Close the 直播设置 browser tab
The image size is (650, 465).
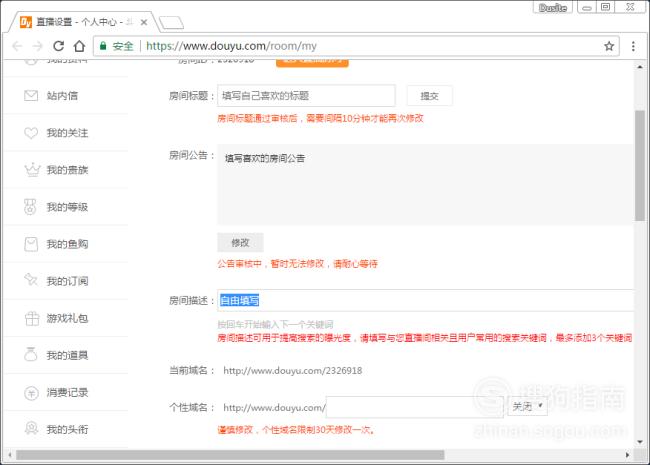144,22
